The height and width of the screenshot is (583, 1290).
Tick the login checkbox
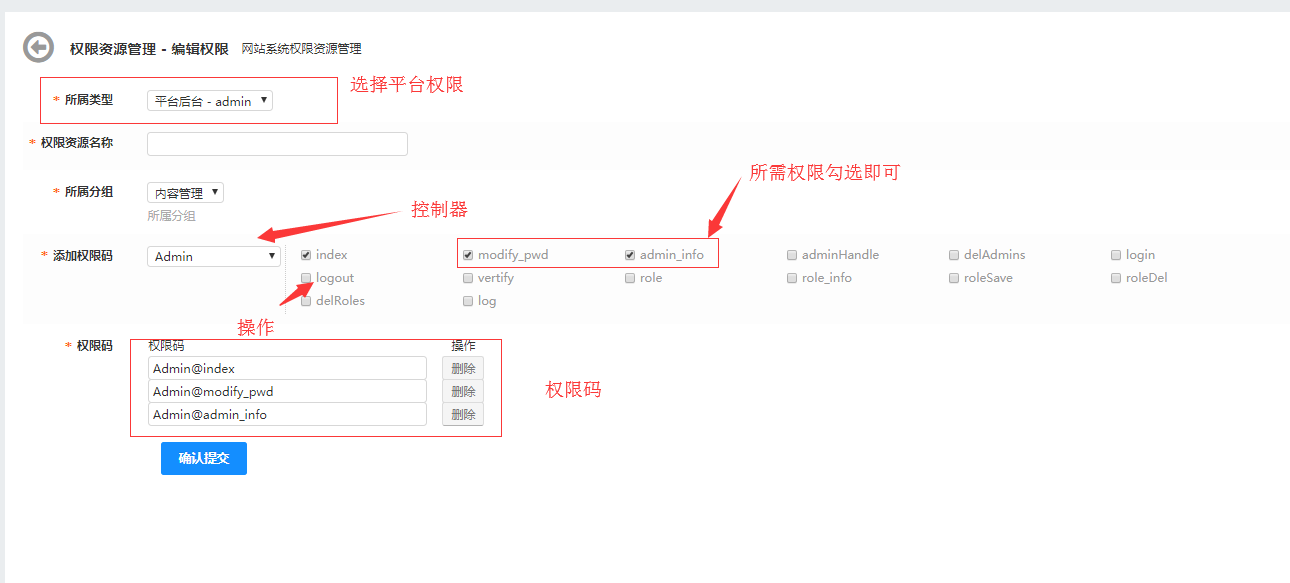pyautogui.click(x=1116, y=255)
